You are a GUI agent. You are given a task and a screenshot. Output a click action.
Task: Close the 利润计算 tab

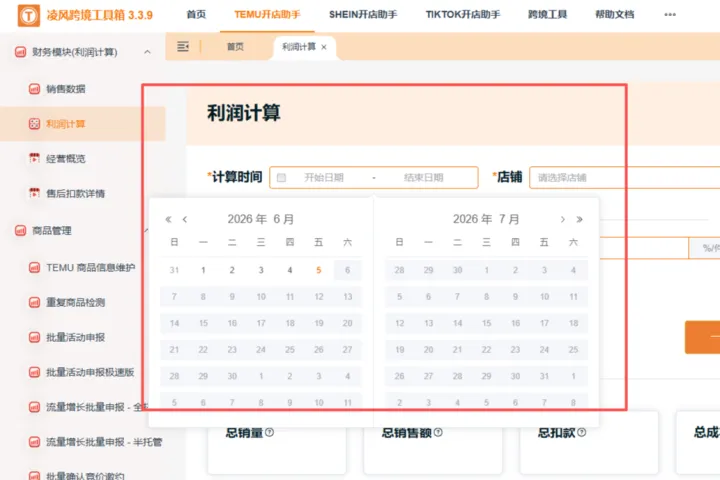324,47
